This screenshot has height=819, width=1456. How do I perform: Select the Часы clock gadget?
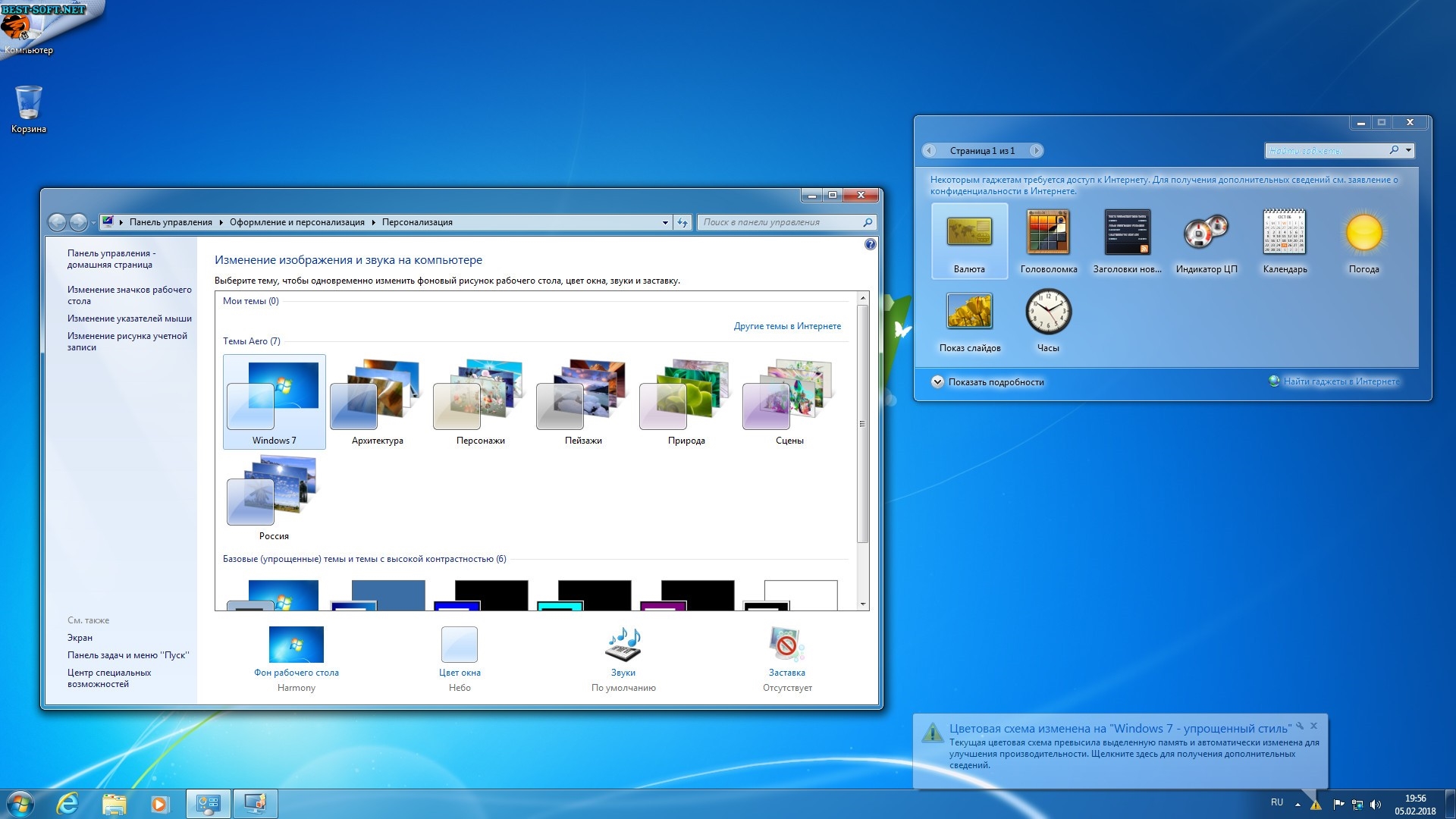tap(1048, 312)
